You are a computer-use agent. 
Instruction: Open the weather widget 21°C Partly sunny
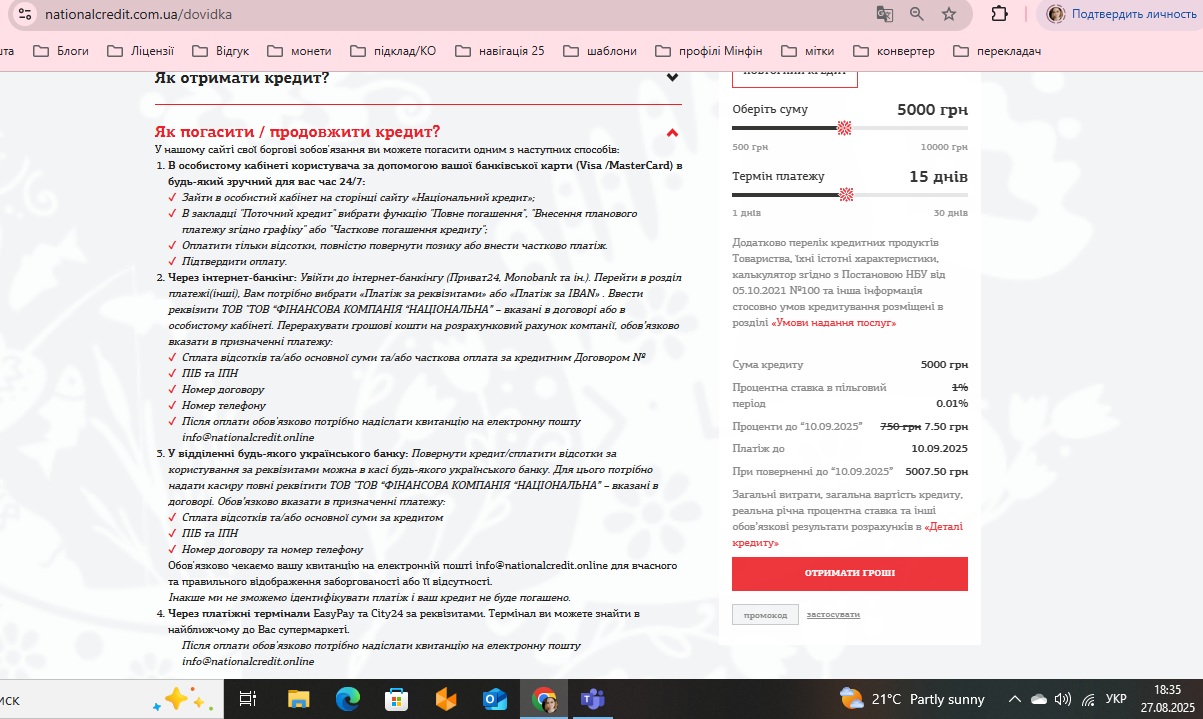(912, 699)
